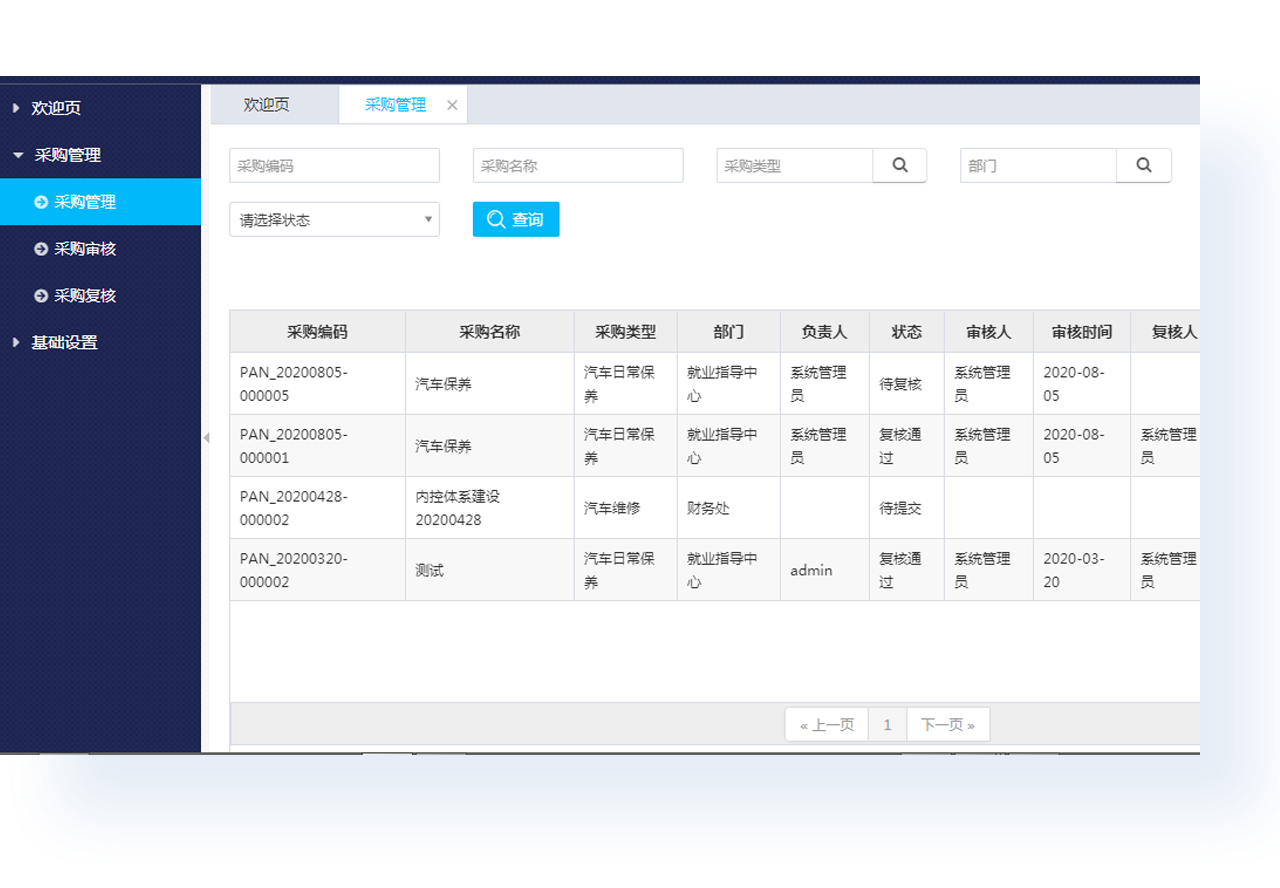
Task: Click the arrow icon next to 采购审核
Action: click(x=41, y=249)
